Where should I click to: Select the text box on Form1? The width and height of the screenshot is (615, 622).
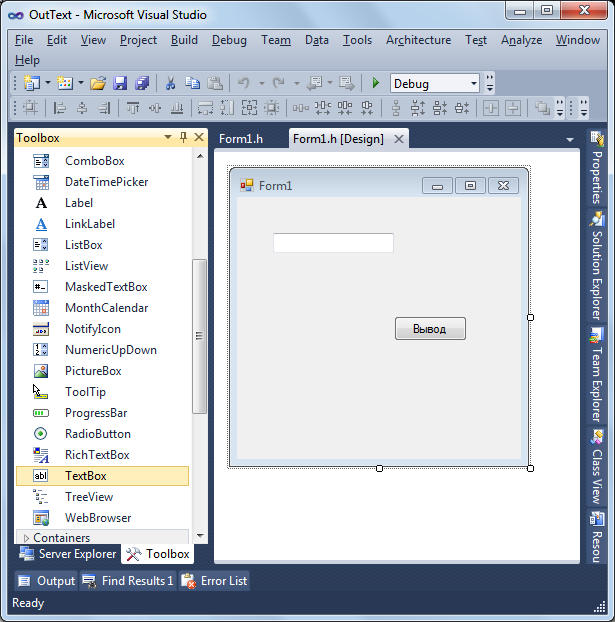(333, 243)
